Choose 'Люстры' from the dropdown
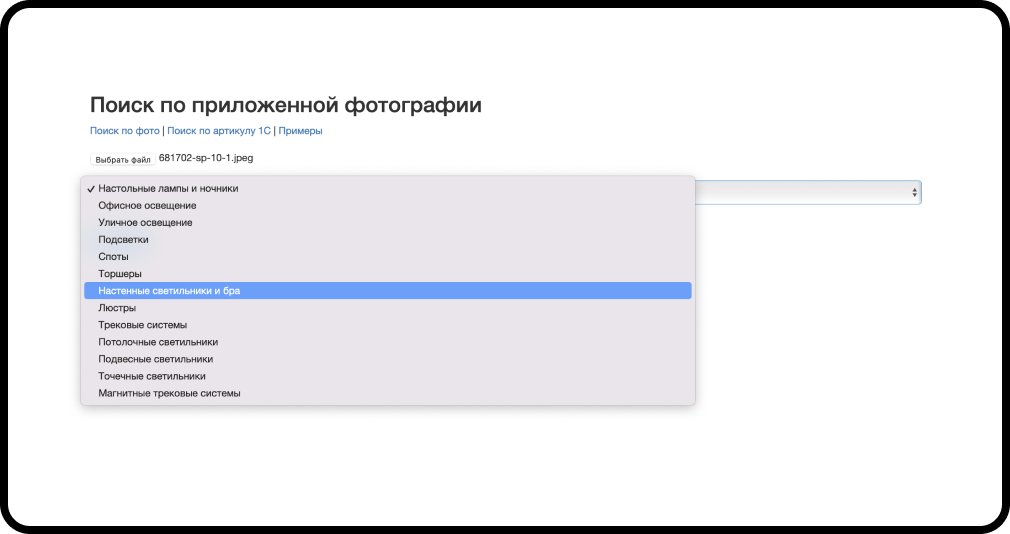 (x=117, y=308)
